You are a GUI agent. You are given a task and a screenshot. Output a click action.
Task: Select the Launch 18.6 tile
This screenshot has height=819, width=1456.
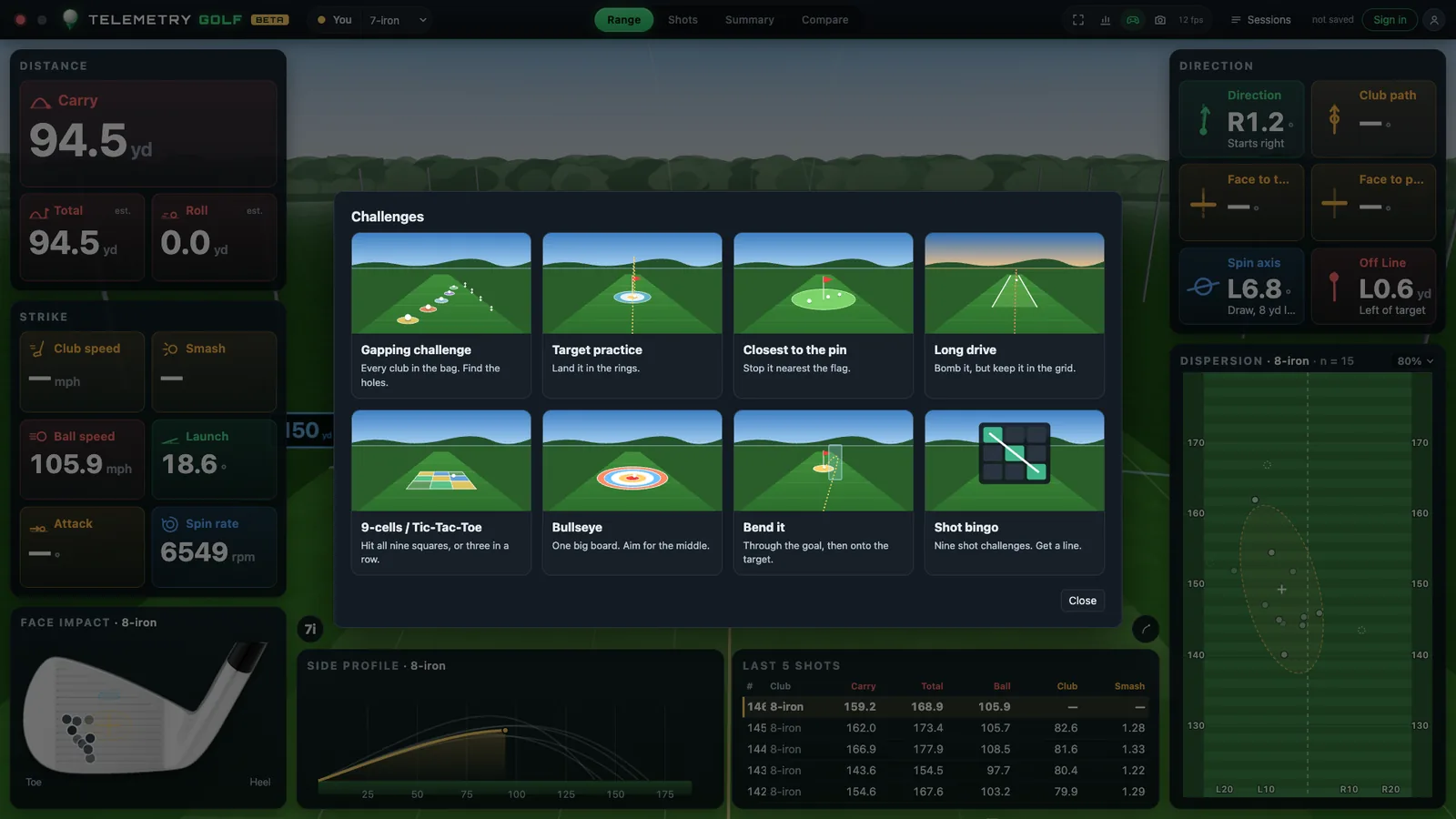(214, 460)
